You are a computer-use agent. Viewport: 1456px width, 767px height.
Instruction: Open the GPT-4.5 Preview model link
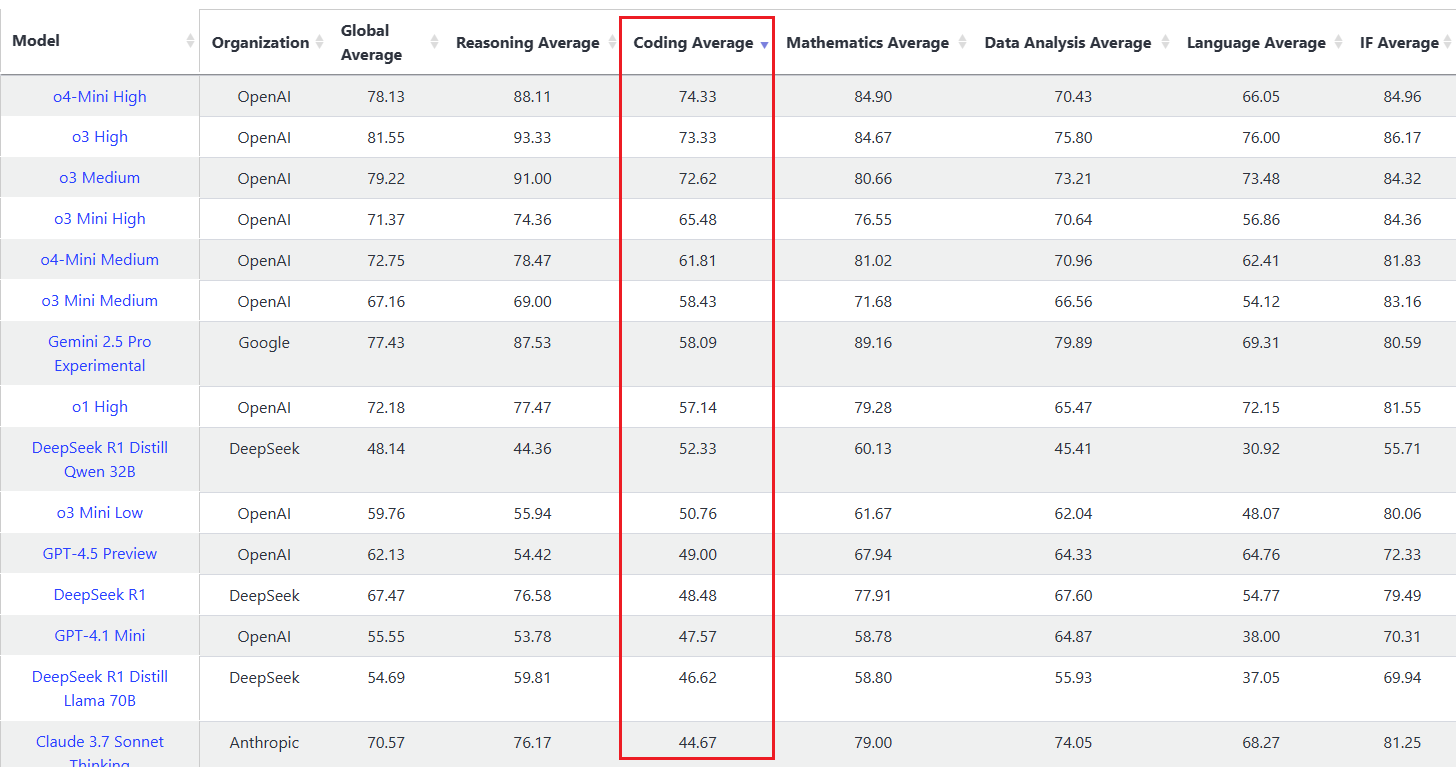point(100,554)
